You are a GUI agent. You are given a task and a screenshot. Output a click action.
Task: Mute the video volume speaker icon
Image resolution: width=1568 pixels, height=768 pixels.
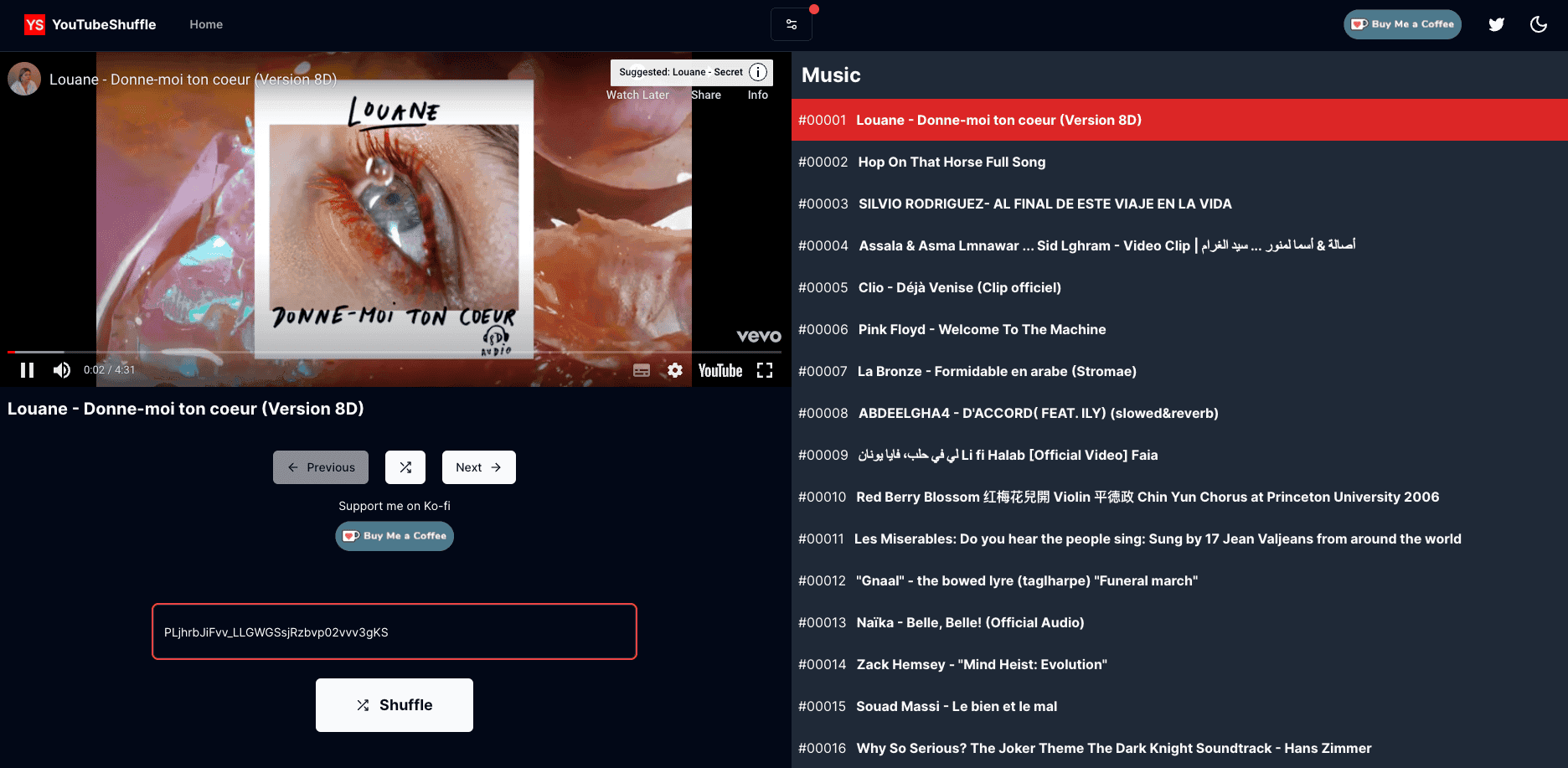pyautogui.click(x=62, y=370)
